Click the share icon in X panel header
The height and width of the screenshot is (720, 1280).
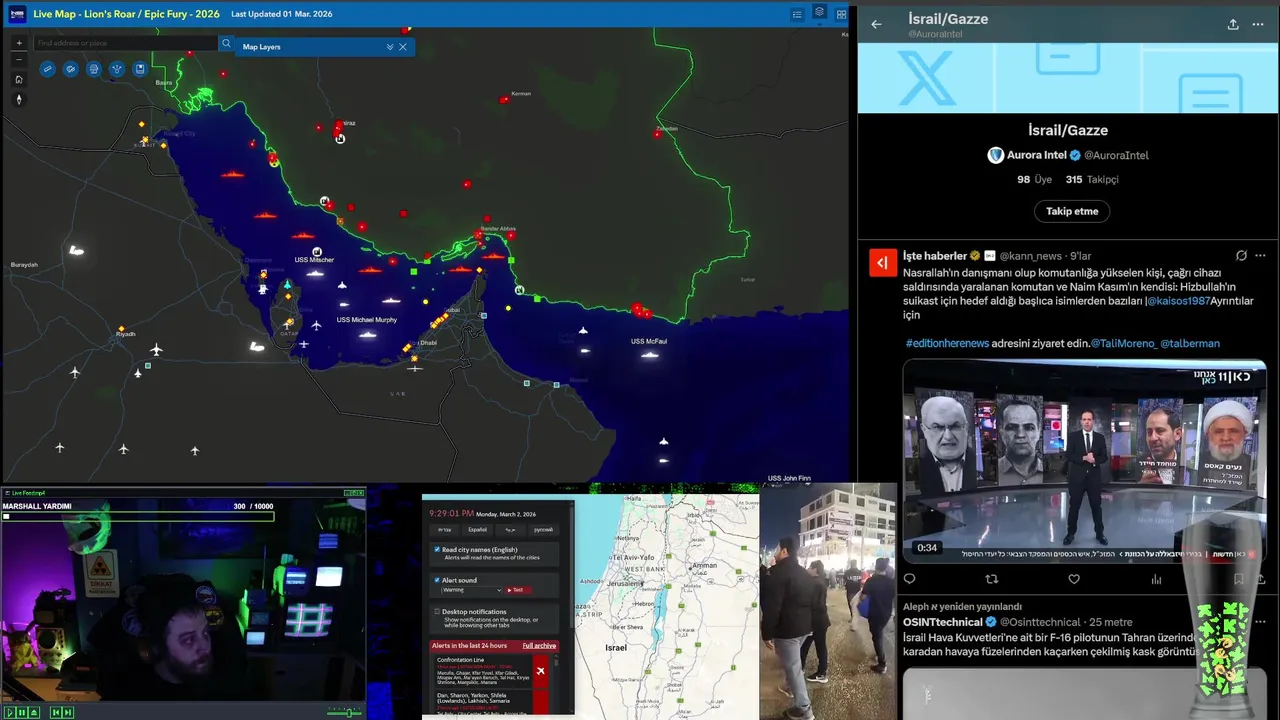(1233, 25)
